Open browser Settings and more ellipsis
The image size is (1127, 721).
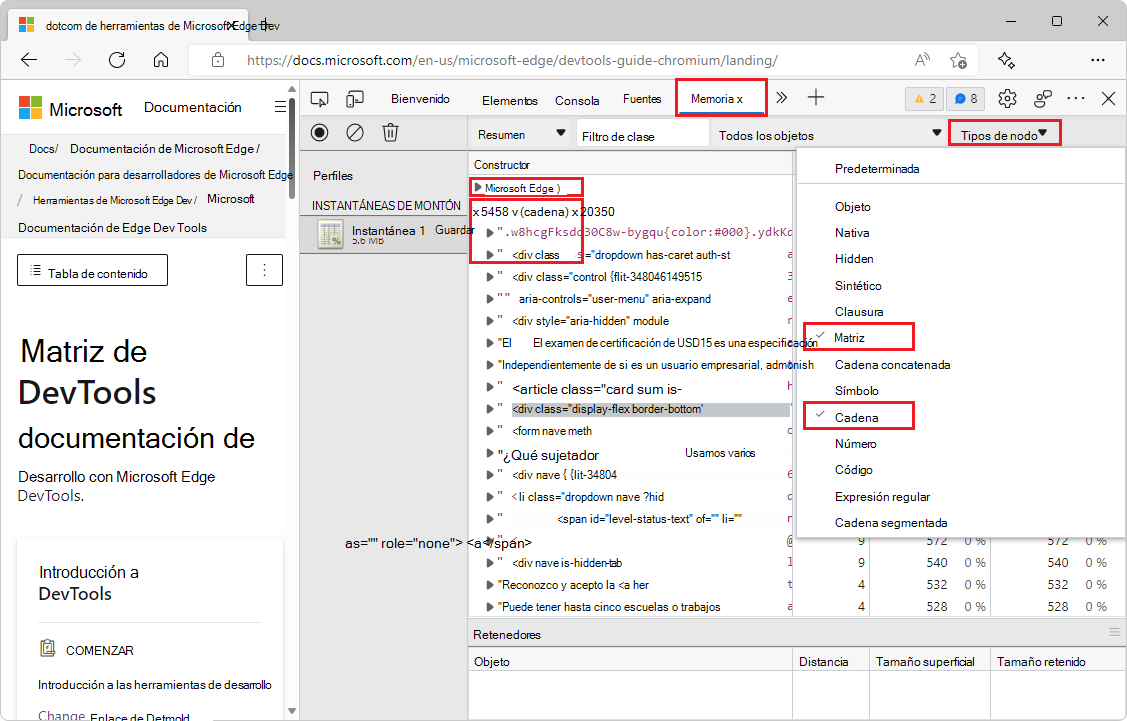click(1098, 60)
